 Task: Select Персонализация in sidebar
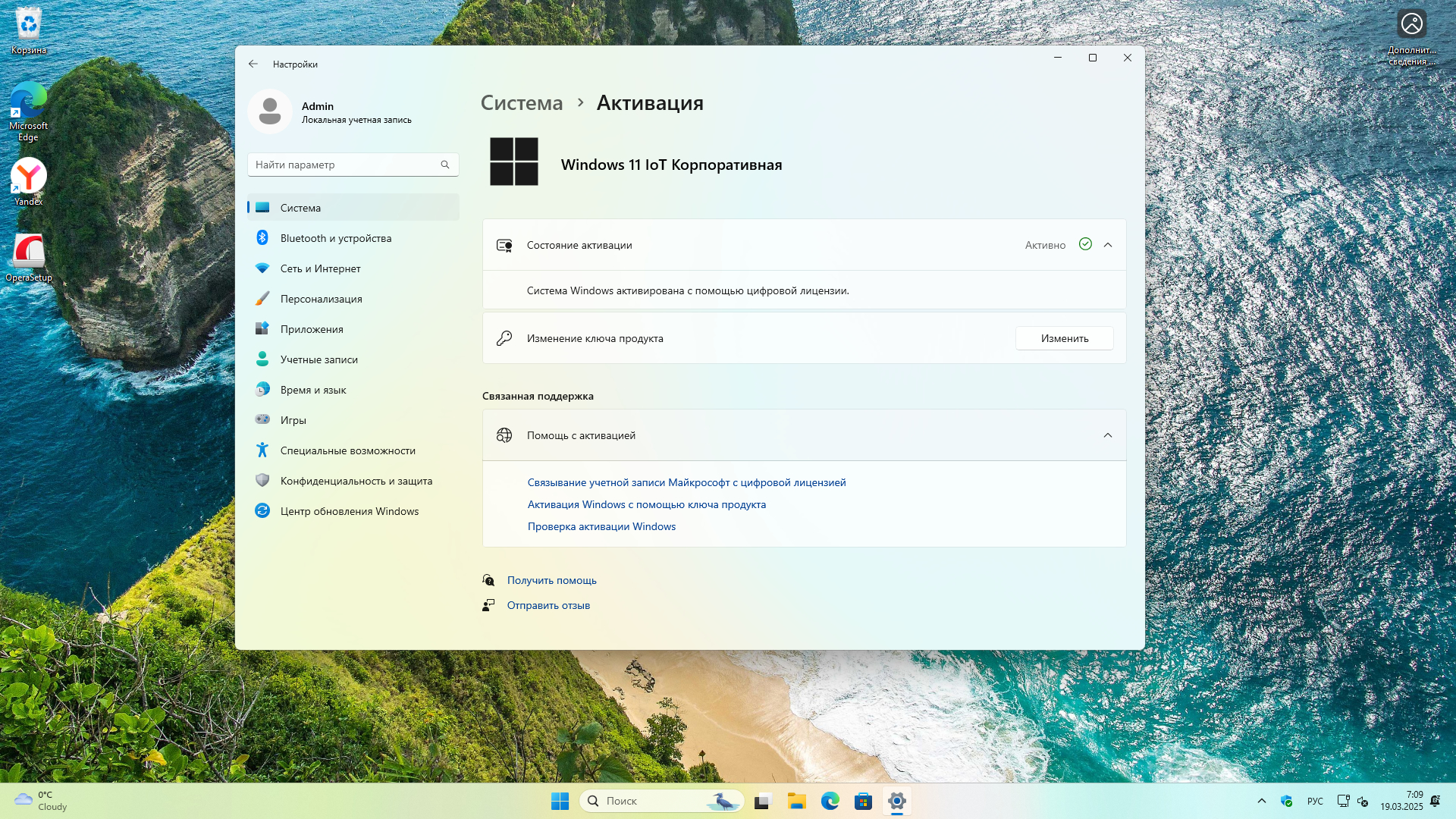(321, 299)
